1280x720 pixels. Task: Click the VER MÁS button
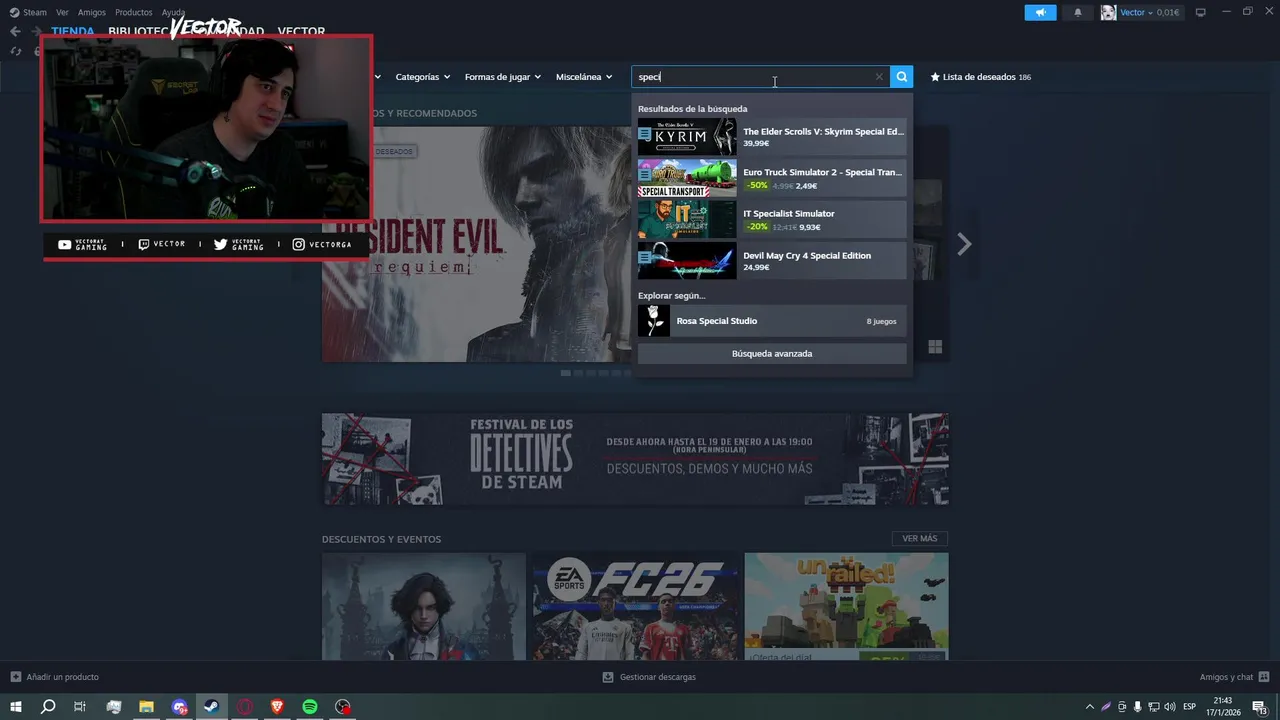920,539
